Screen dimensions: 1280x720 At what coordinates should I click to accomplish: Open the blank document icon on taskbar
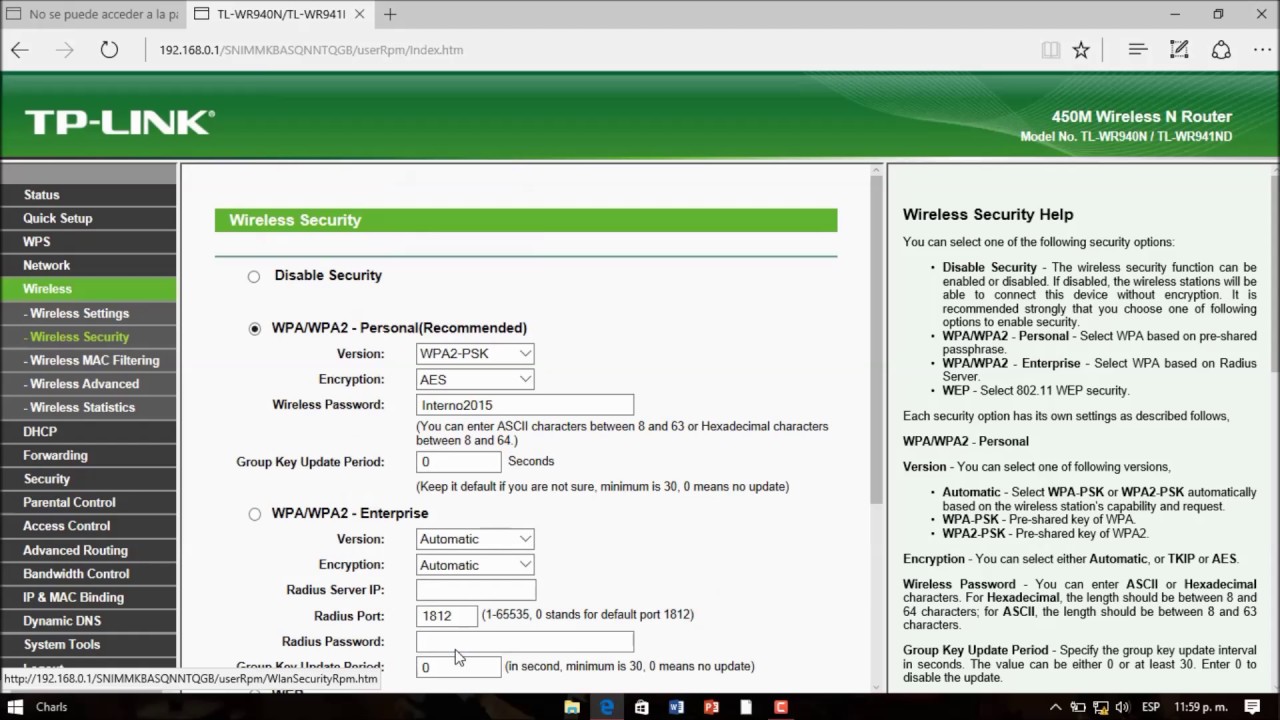747,707
